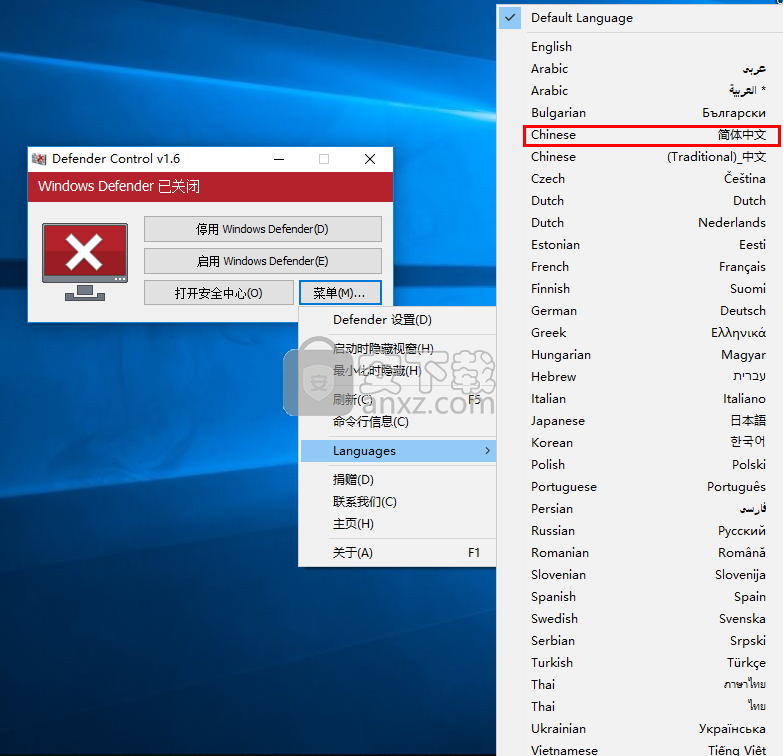Click the menu (M)... button

340,293
